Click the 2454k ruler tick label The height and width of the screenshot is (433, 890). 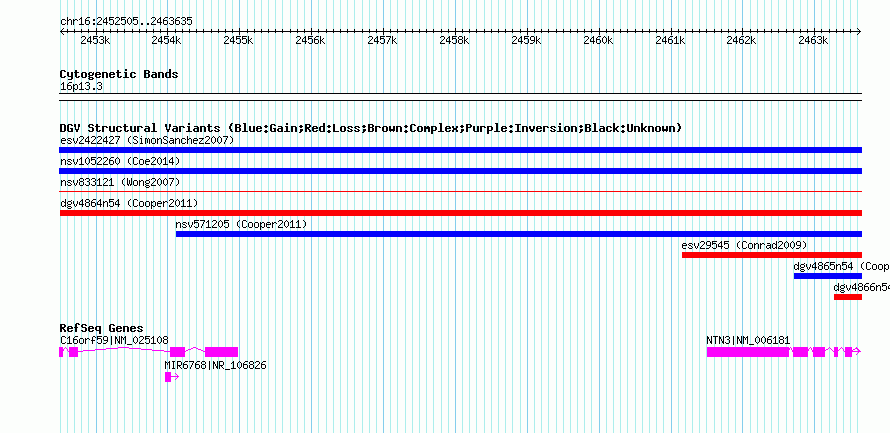(x=167, y=40)
